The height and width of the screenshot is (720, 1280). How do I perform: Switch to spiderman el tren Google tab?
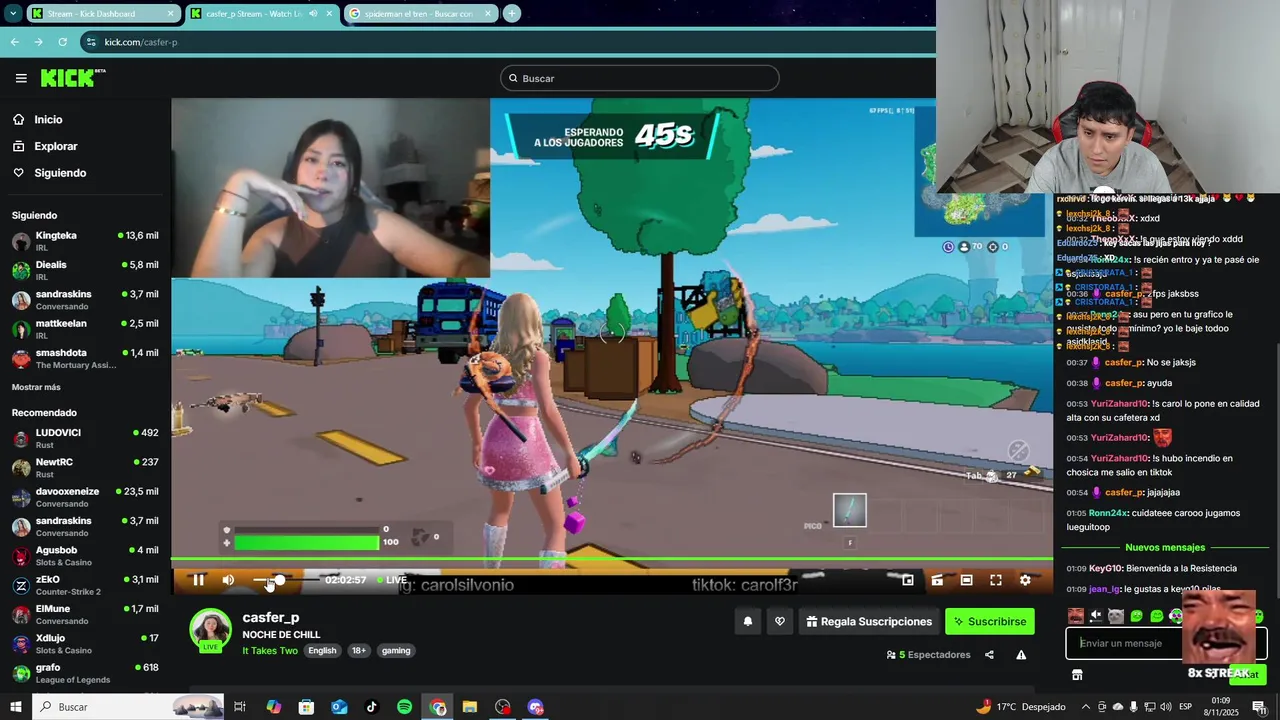click(419, 14)
